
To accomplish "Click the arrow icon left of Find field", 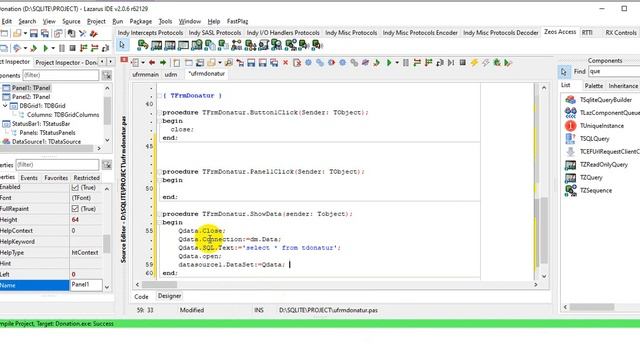I will pos(564,72).
